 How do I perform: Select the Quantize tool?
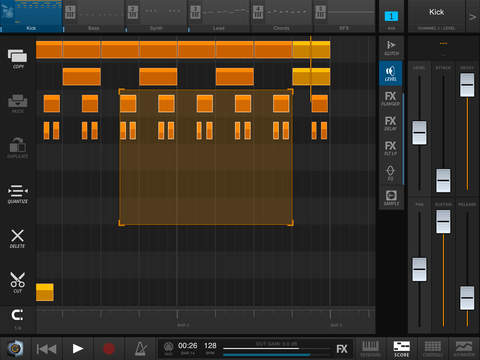[x=18, y=194]
